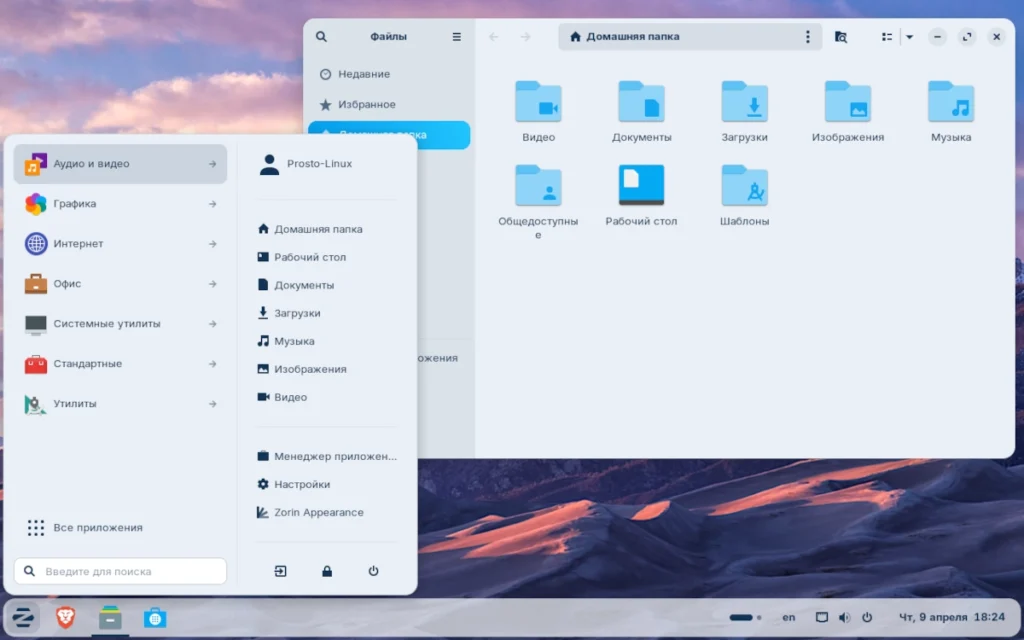
Task: Expand the Графика category
Action: (x=120, y=204)
